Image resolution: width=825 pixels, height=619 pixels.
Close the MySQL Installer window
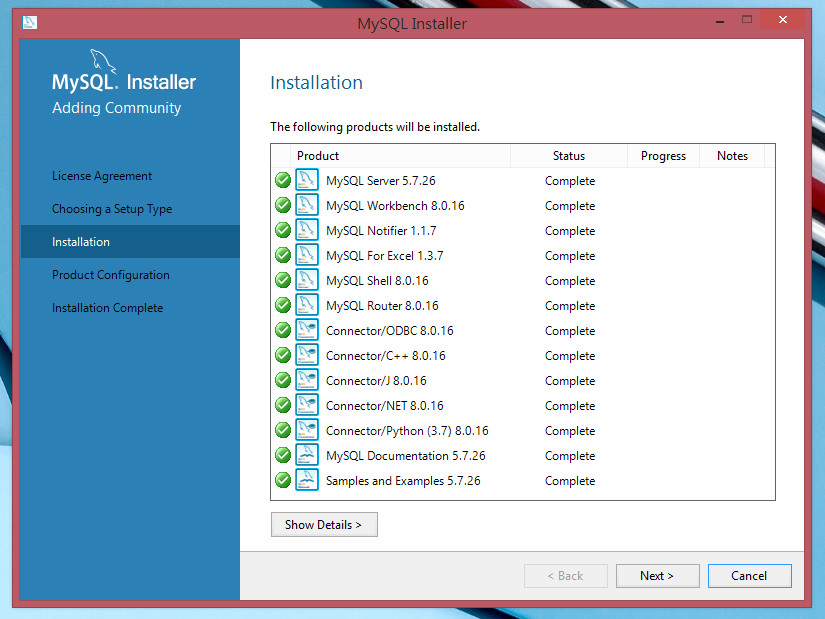click(x=783, y=20)
